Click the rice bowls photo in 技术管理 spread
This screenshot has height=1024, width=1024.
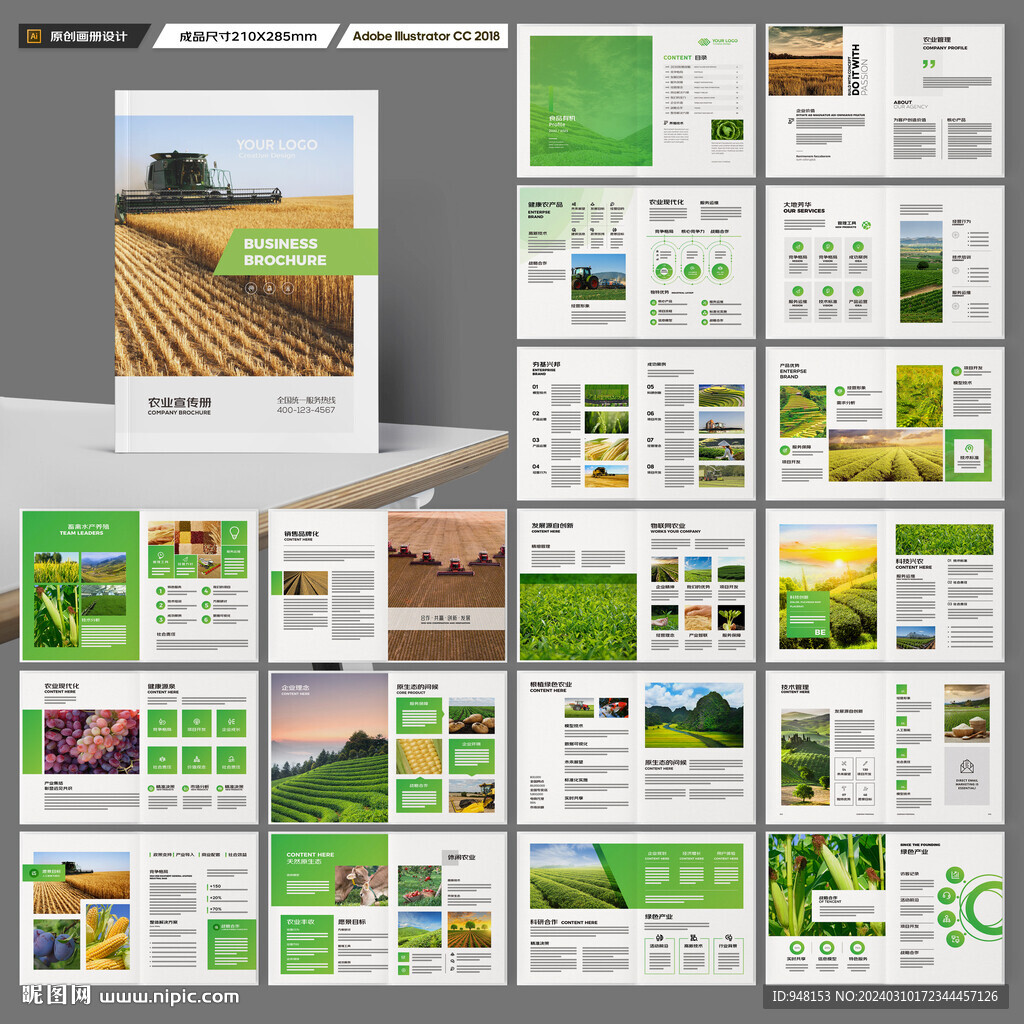click(x=967, y=713)
